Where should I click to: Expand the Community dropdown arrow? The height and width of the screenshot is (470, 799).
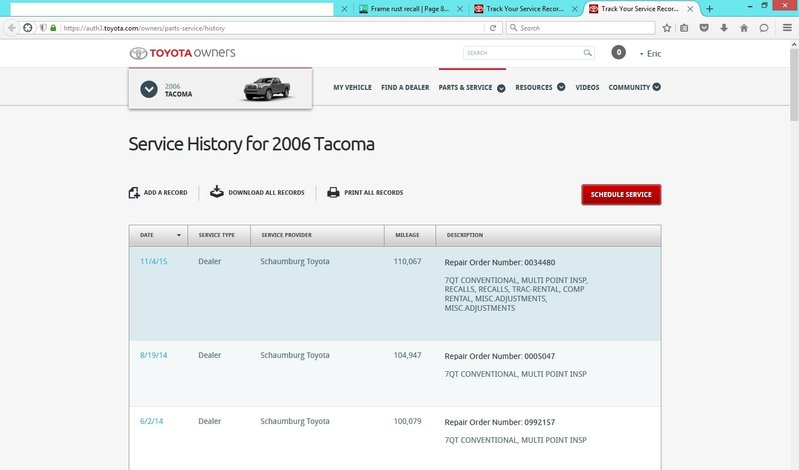pos(657,87)
